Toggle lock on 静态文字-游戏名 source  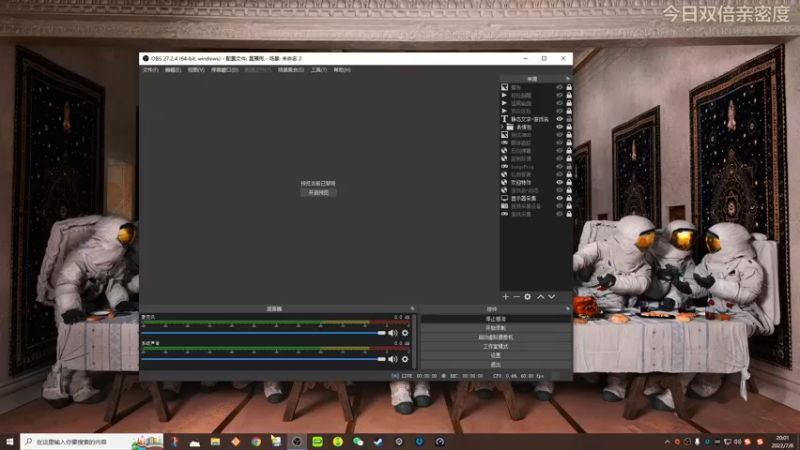(569, 119)
